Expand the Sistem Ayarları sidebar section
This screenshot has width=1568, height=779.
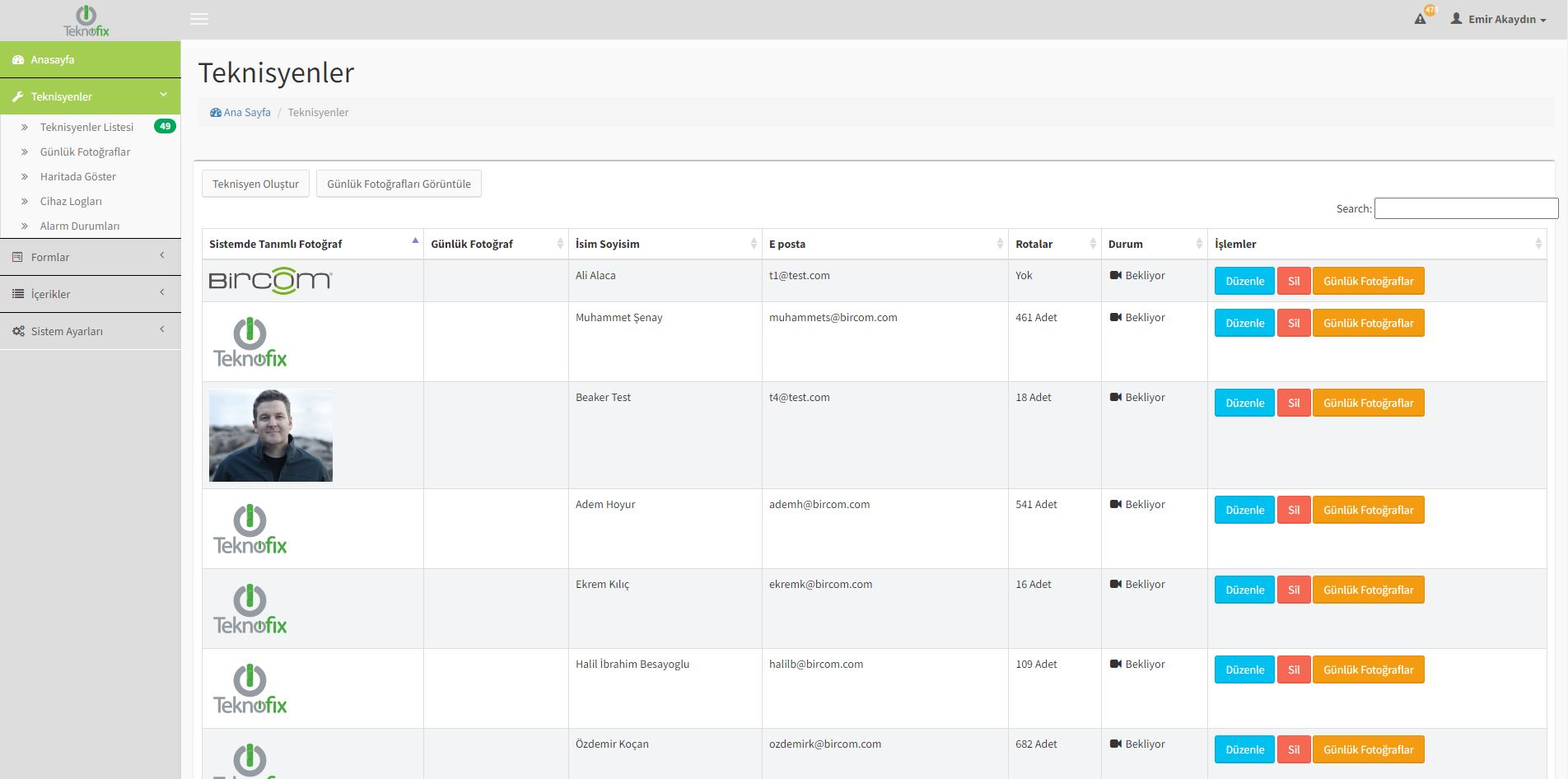pos(90,331)
